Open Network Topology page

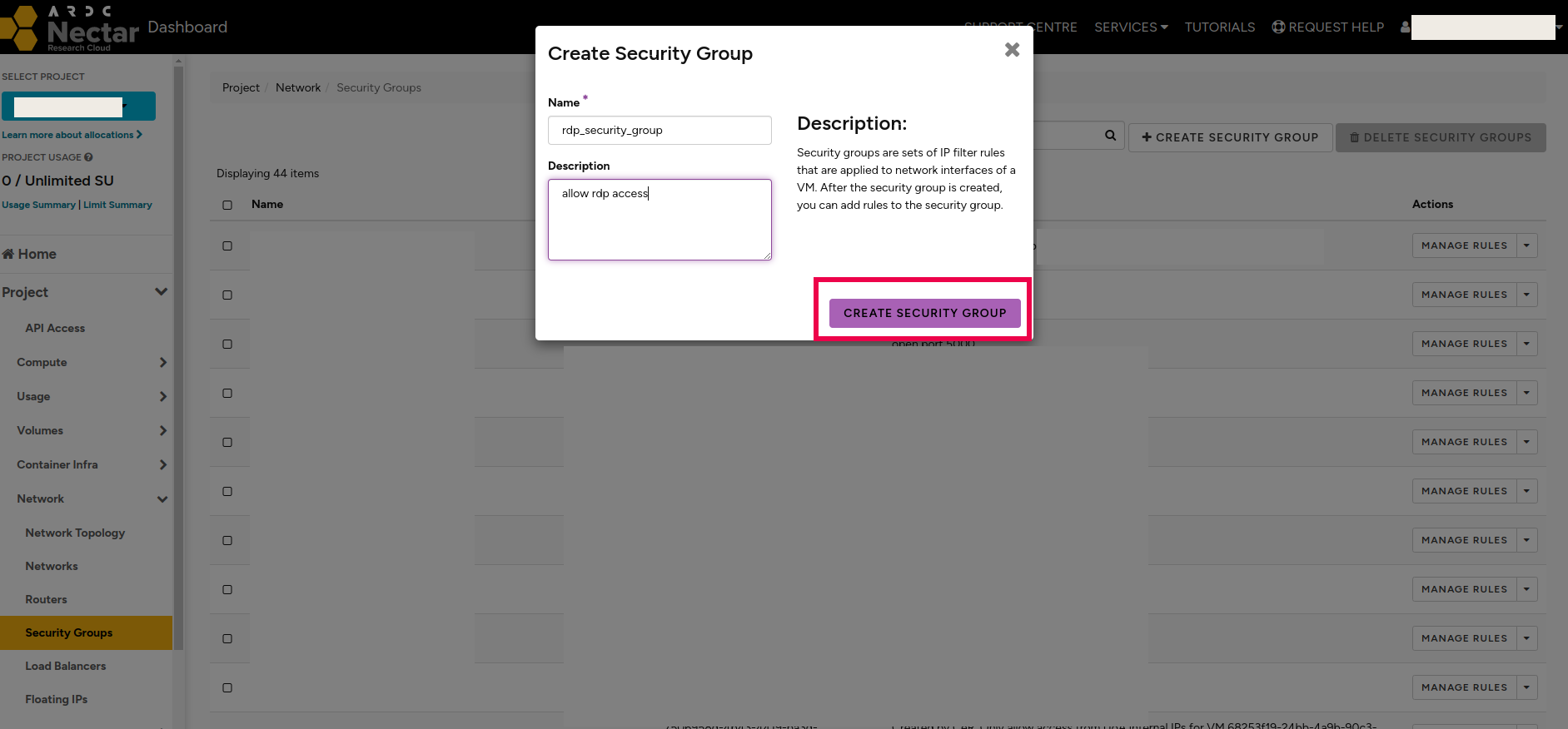pyautogui.click(x=75, y=533)
